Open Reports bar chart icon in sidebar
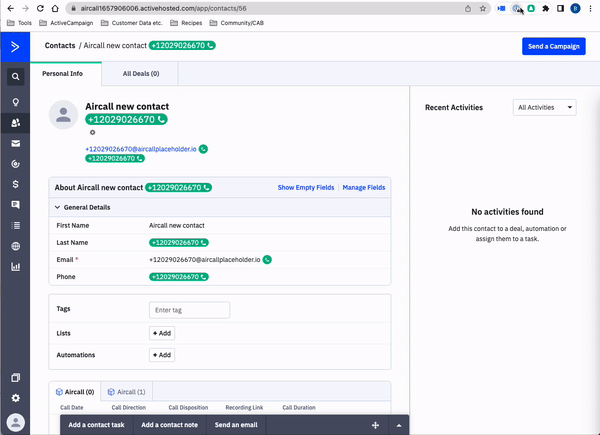The width and height of the screenshot is (600, 435). [x=15, y=267]
